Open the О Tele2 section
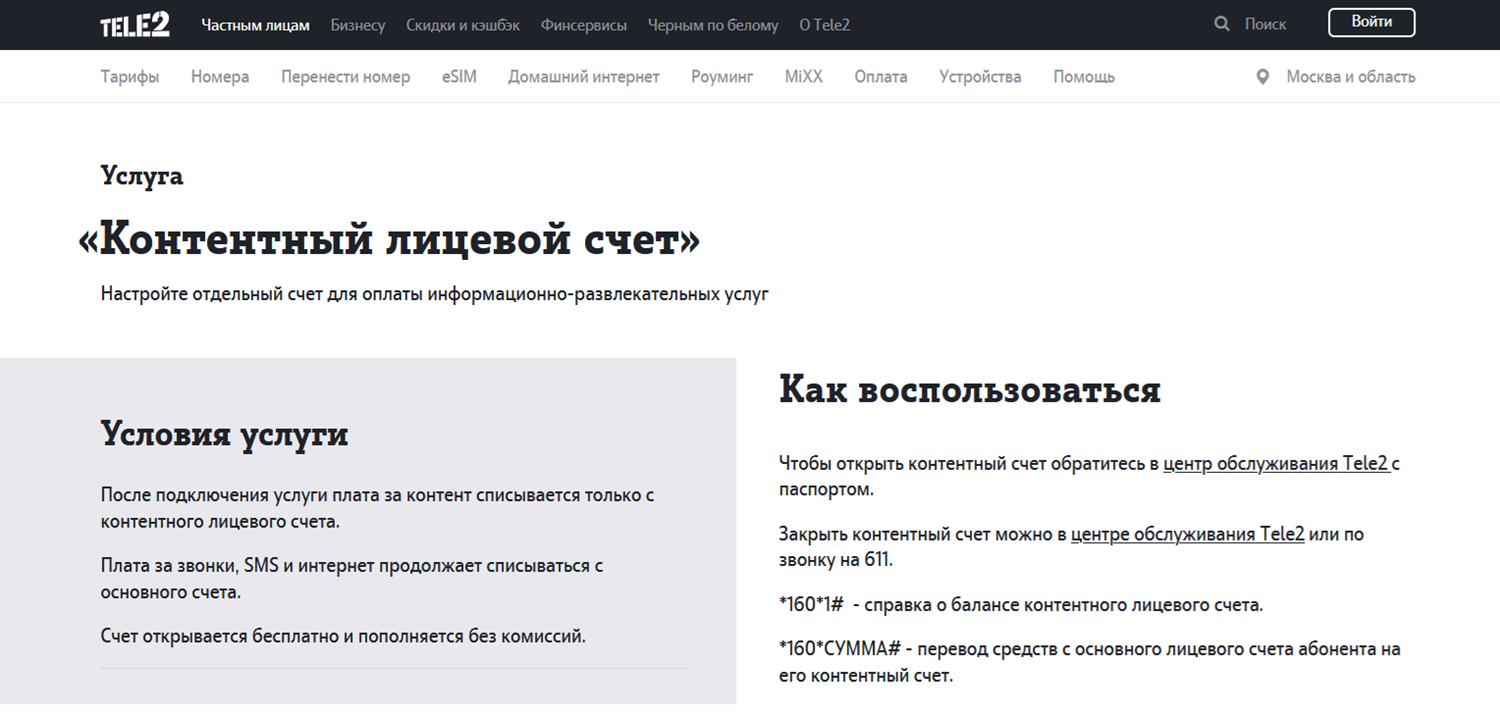This screenshot has height=717, width=1500. (825, 25)
